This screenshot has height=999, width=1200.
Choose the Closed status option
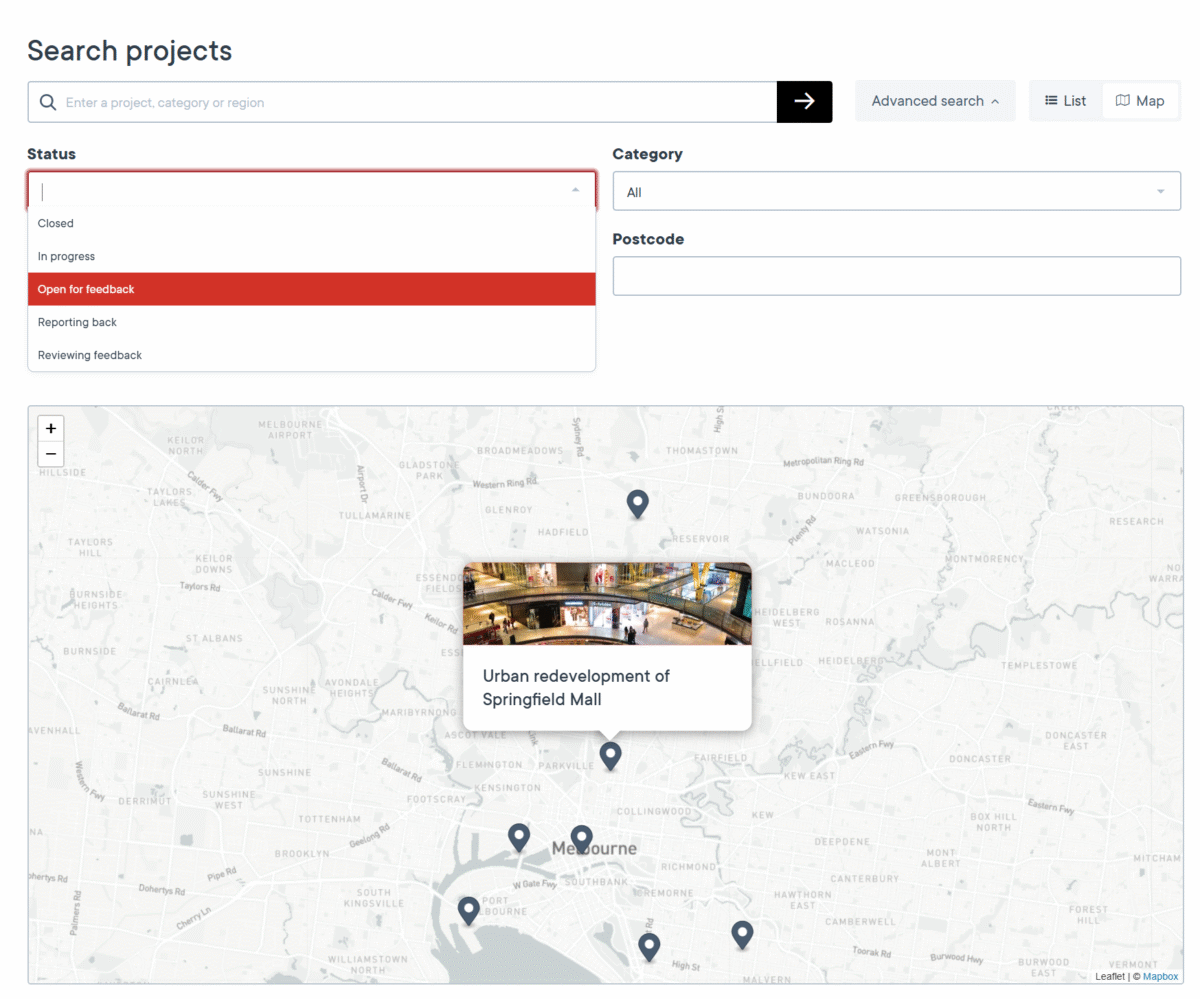tap(312, 224)
